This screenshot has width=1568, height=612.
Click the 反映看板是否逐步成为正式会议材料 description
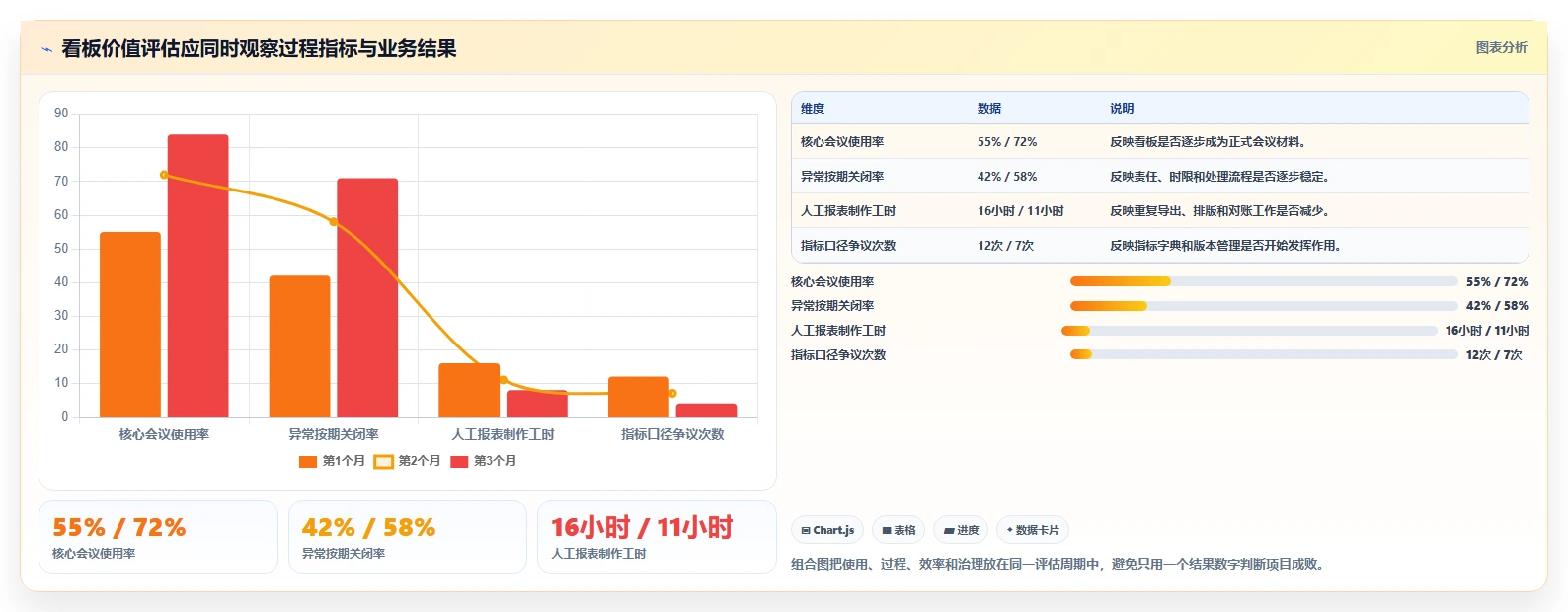1211,142
